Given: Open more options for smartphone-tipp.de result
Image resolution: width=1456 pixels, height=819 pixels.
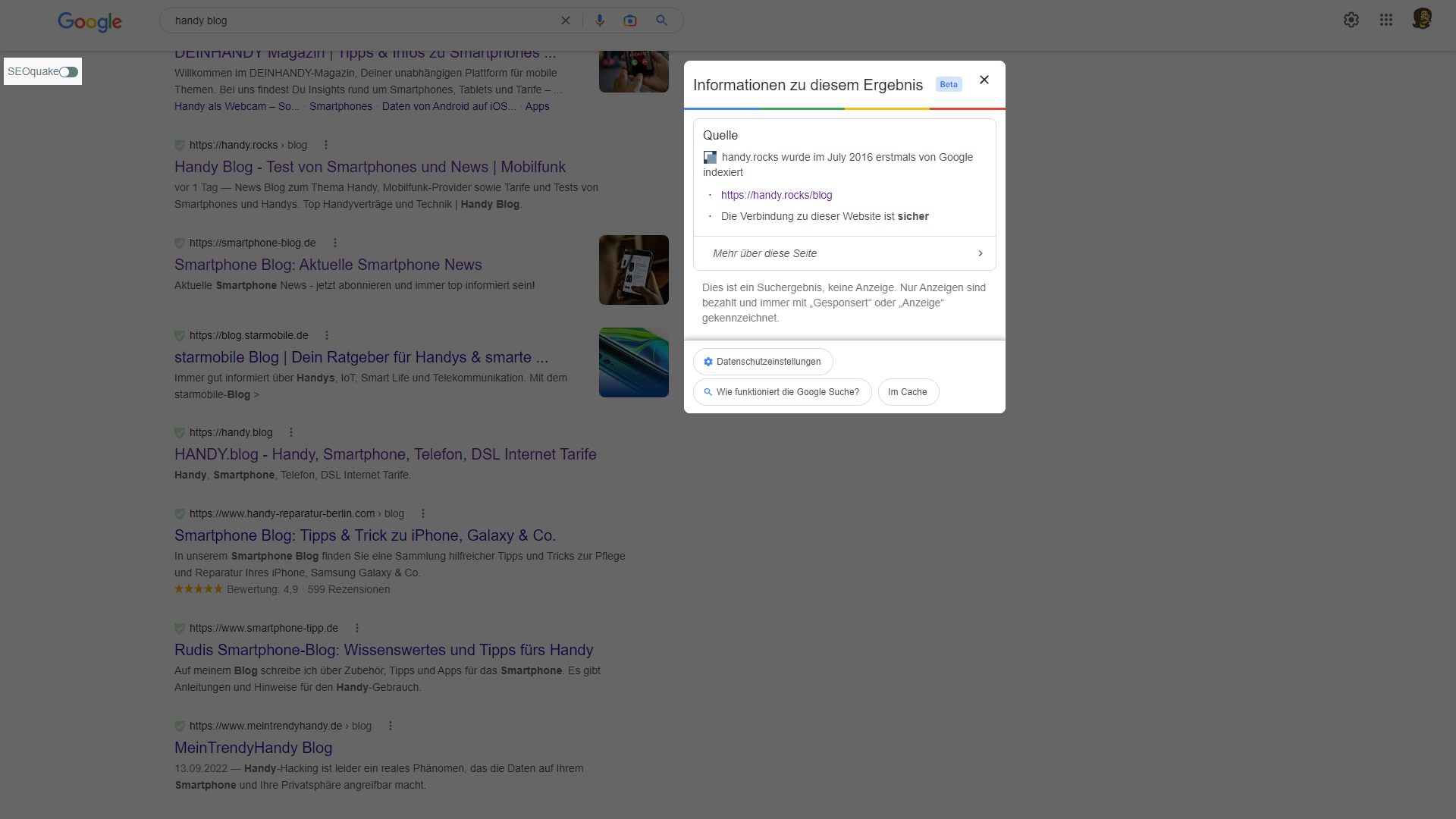Looking at the screenshot, I should click(x=357, y=628).
